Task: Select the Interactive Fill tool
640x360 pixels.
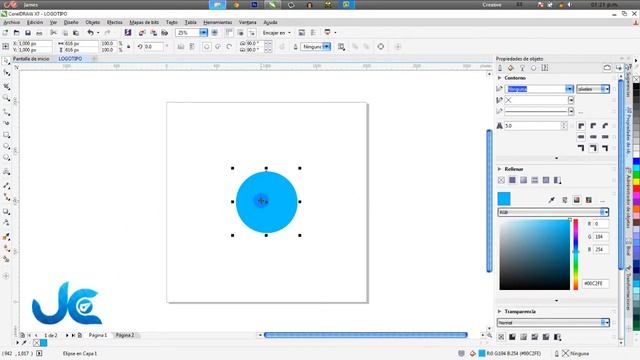Action: pyautogui.click(x=6, y=248)
